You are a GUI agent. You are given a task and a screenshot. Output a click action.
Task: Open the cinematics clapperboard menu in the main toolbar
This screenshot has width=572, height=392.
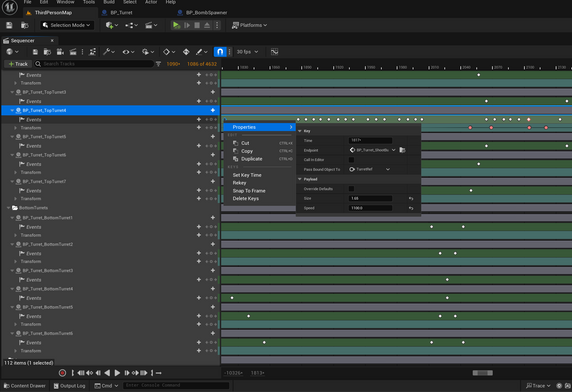point(151,25)
